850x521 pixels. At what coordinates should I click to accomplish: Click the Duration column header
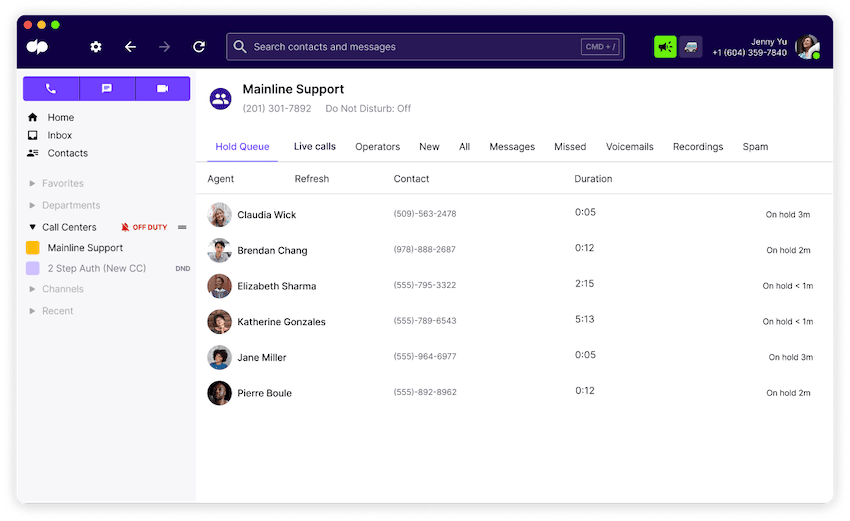[593, 178]
